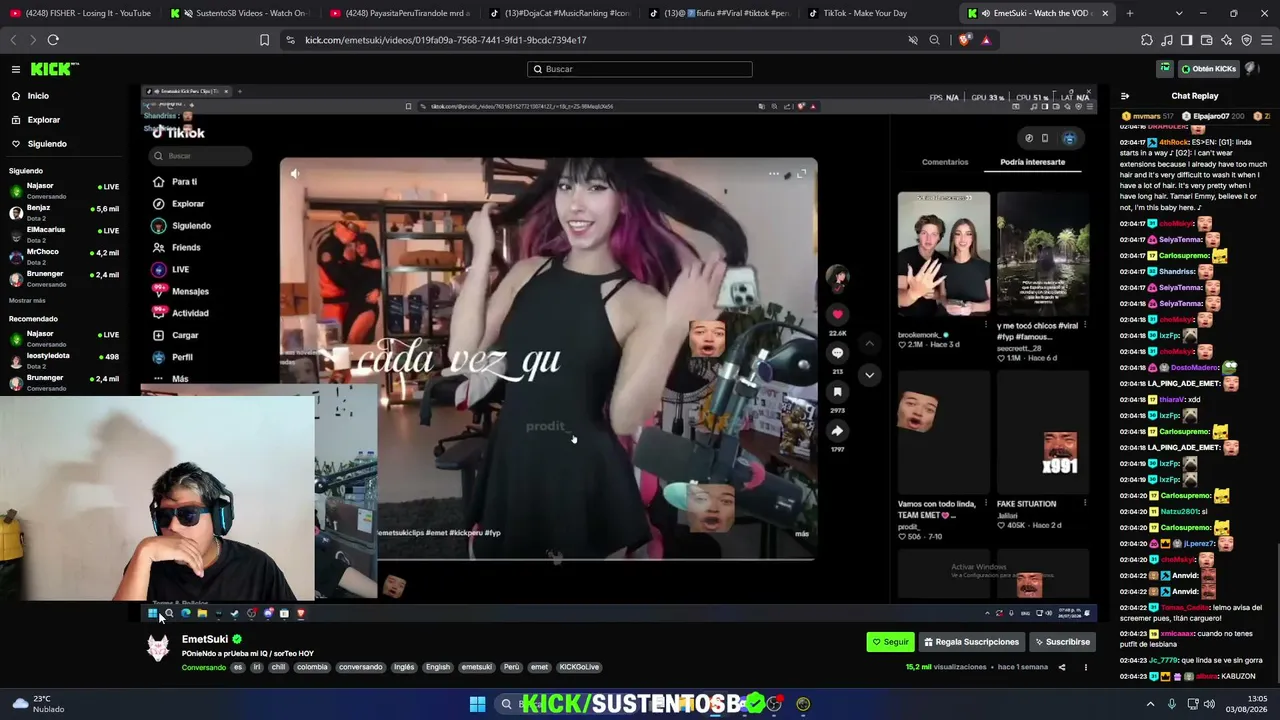Bookmark this page in address bar
The width and height of the screenshot is (1280, 720).
(264, 40)
